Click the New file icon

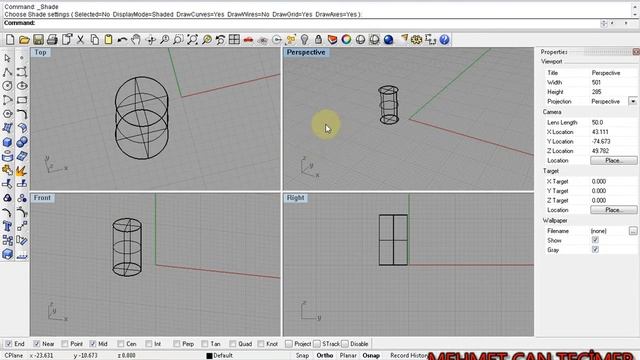[10, 40]
